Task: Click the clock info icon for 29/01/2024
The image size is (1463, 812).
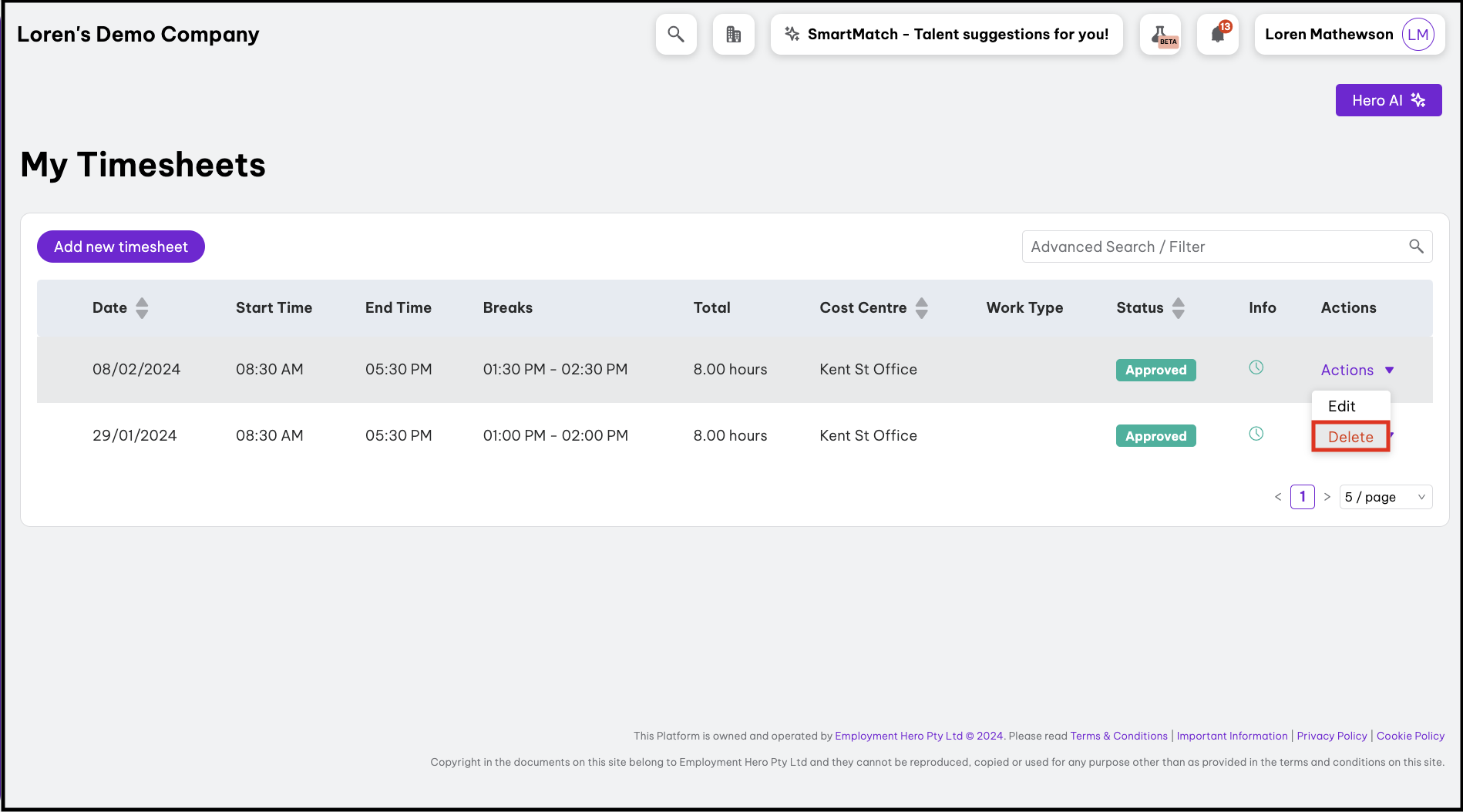Action: [1256, 435]
